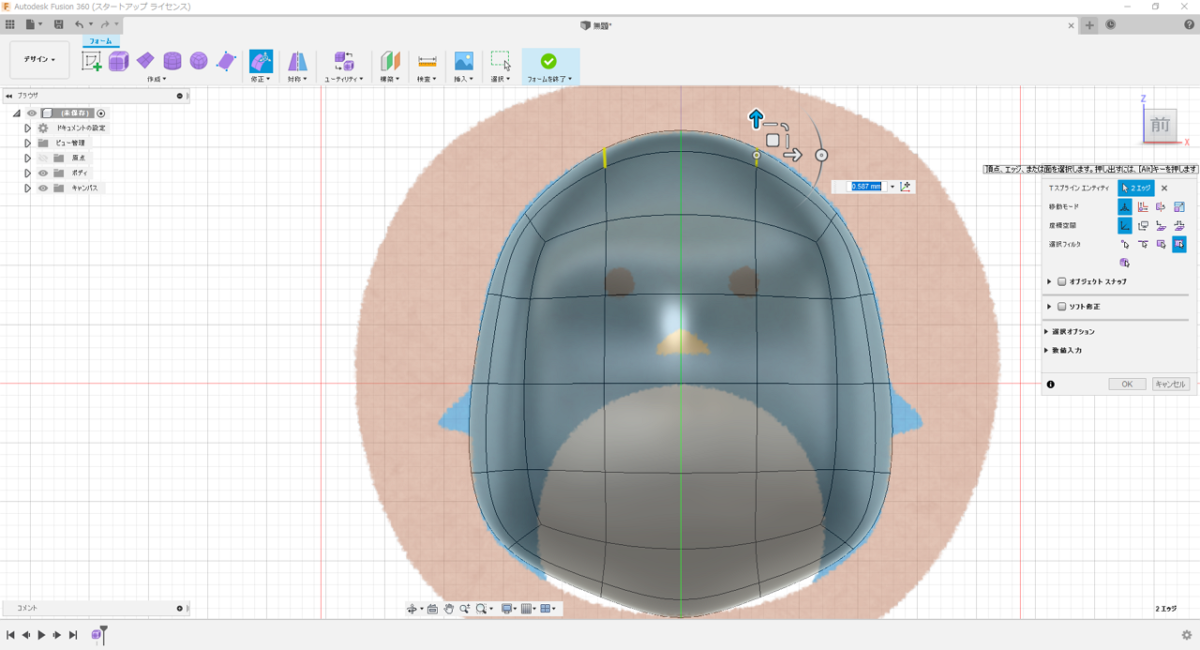1200x650 pixels.
Task: Expand the Selection Options (選択オプション) section
Action: pos(1047,331)
